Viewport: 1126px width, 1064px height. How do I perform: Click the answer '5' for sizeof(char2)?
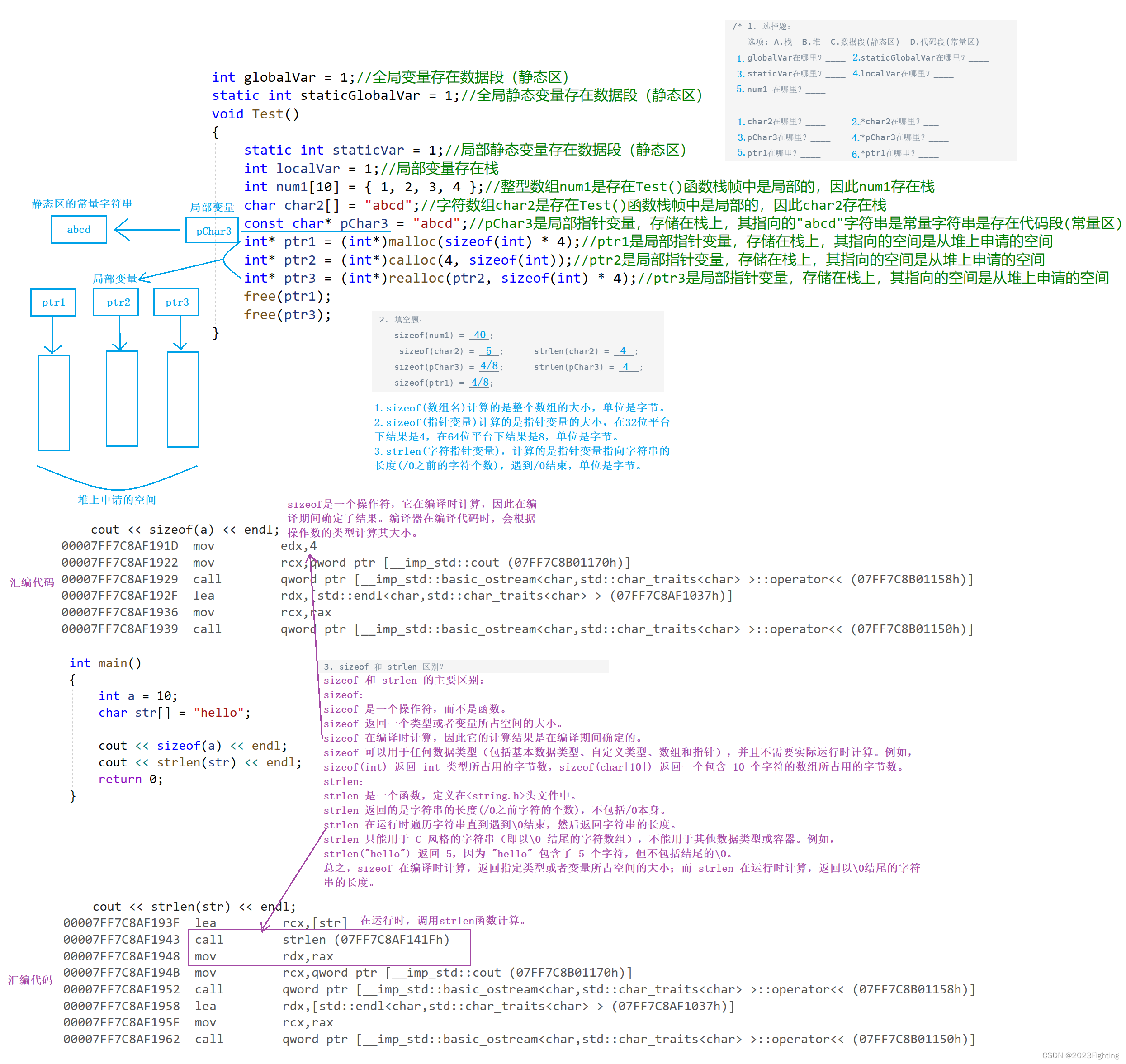click(488, 351)
